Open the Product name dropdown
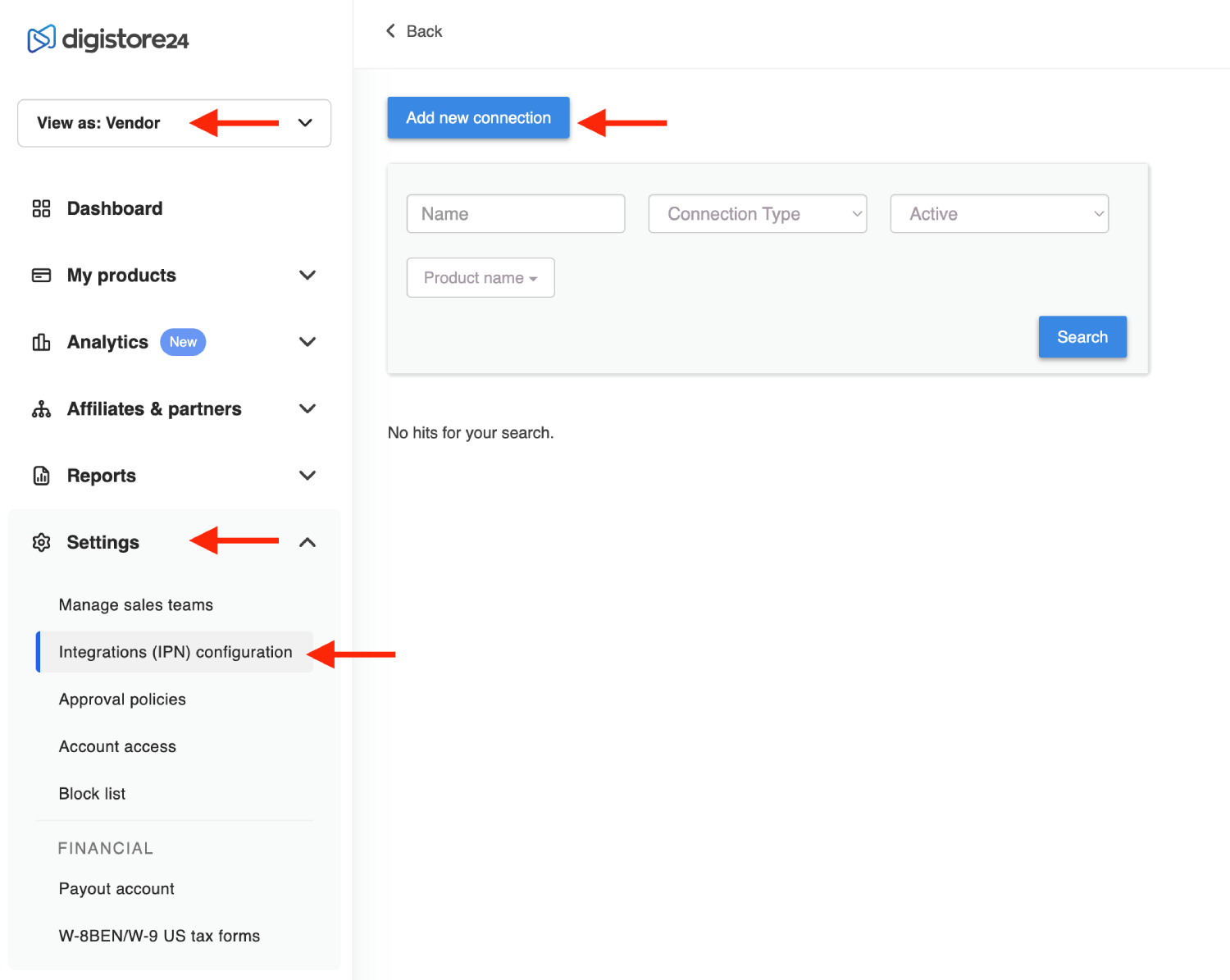The image size is (1230, 980). tap(481, 278)
